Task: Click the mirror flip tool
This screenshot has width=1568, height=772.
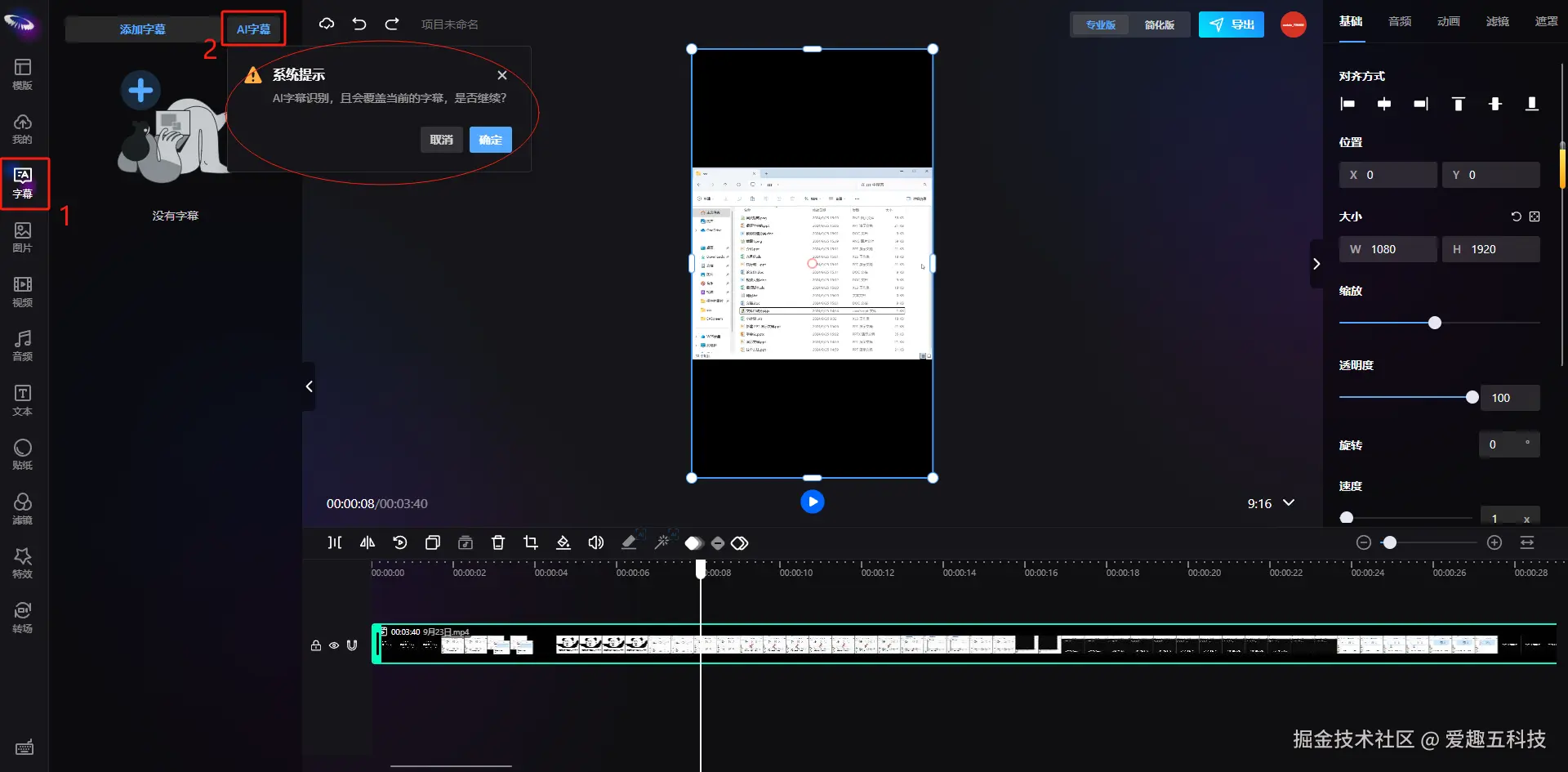Action: (367, 542)
